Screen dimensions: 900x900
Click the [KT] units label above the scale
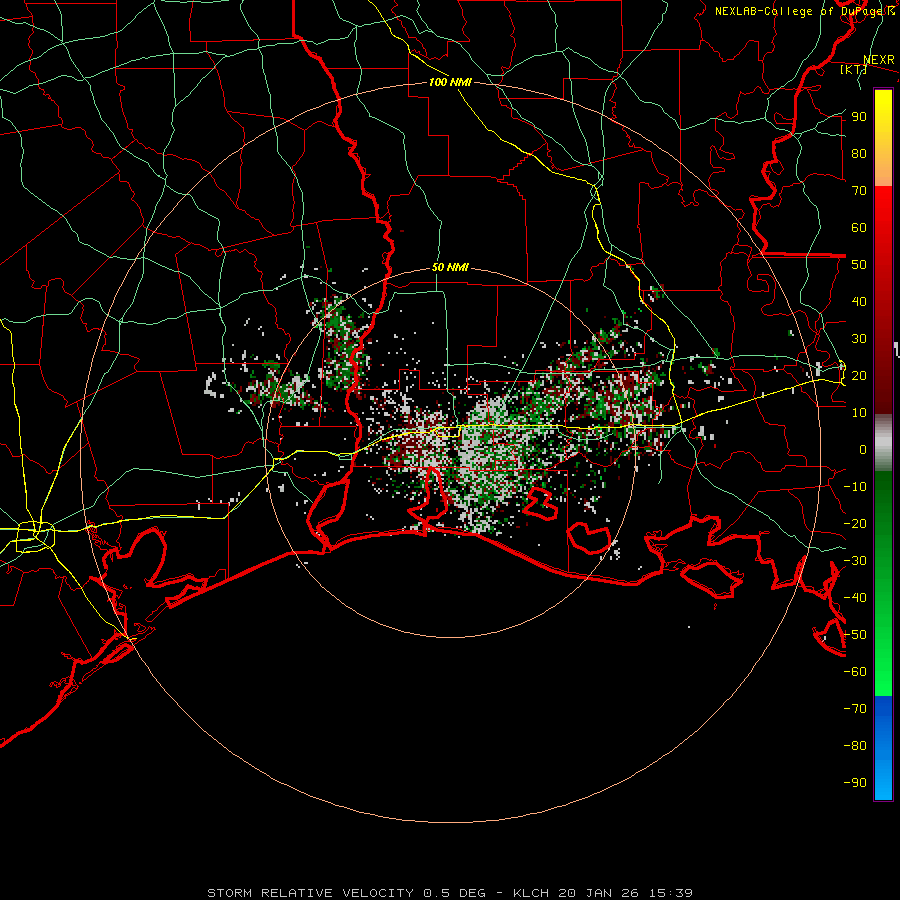pos(853,69)
